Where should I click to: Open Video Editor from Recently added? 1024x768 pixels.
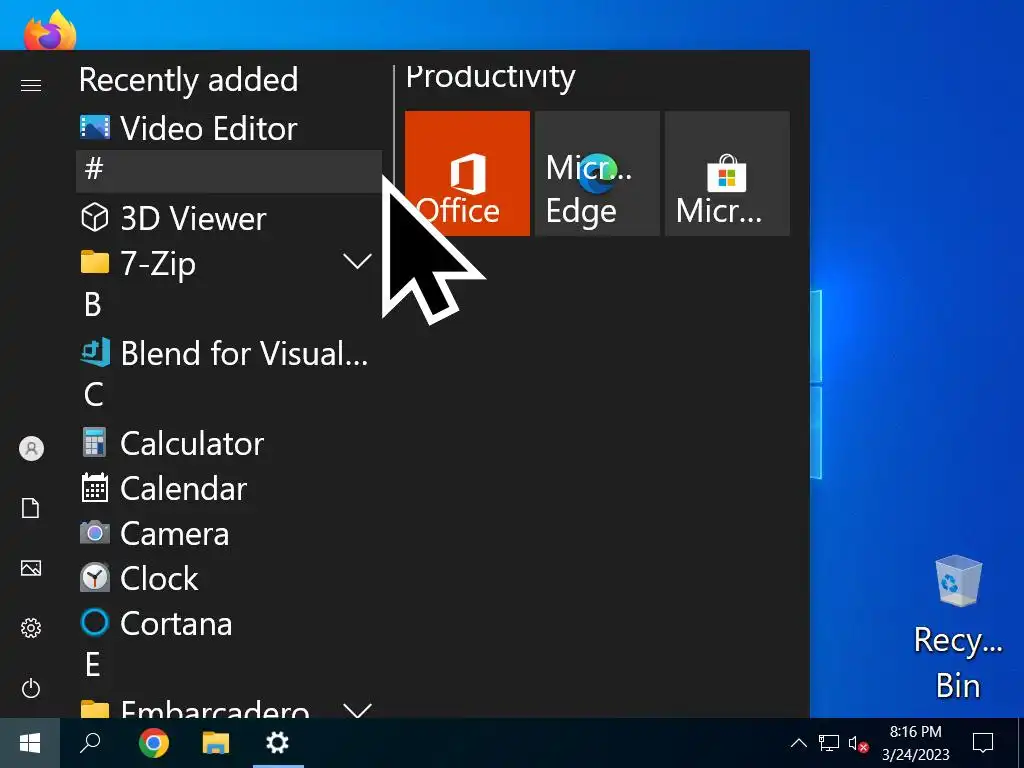(x=229, y=128)
